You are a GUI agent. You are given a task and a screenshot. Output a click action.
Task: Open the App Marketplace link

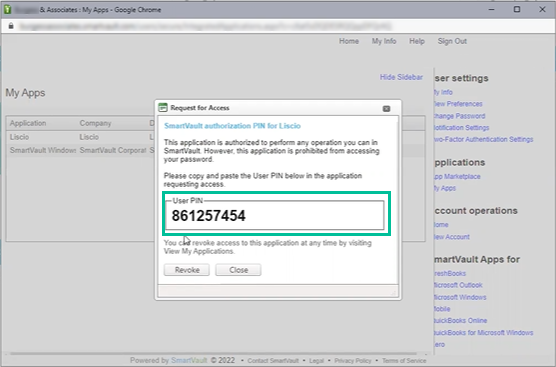point(457,176)
